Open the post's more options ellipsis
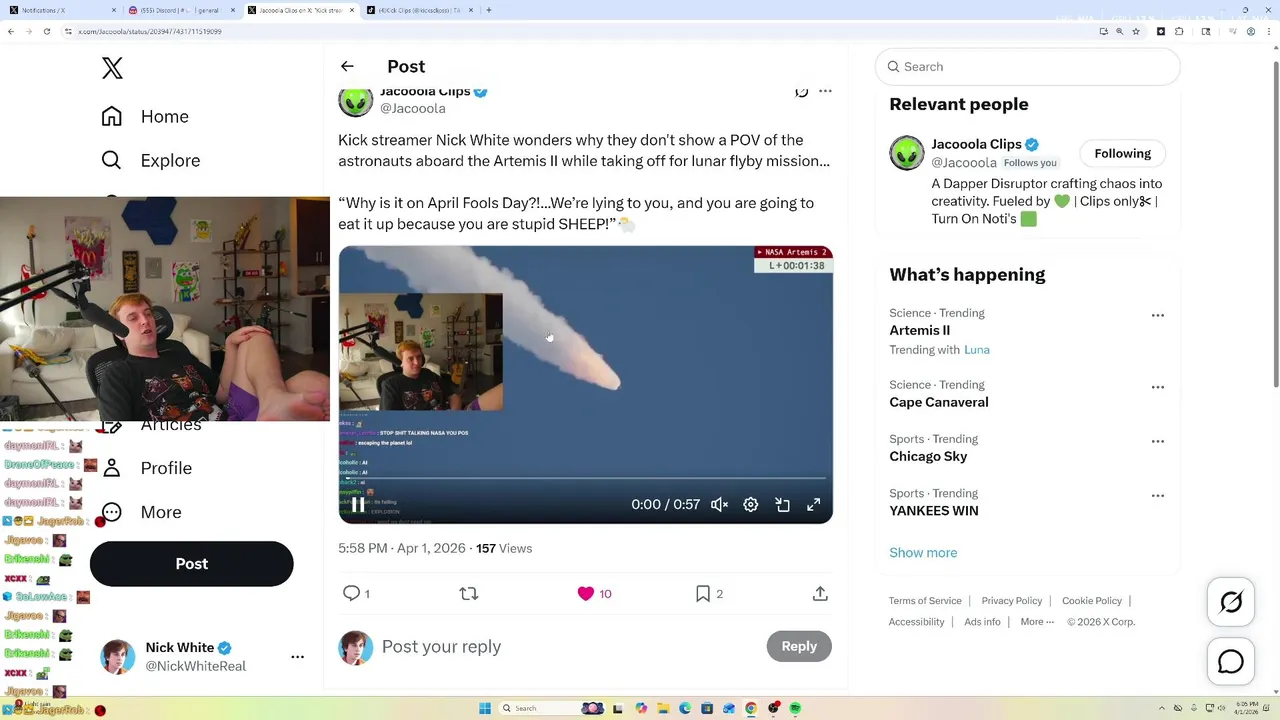 click(825, 91)
